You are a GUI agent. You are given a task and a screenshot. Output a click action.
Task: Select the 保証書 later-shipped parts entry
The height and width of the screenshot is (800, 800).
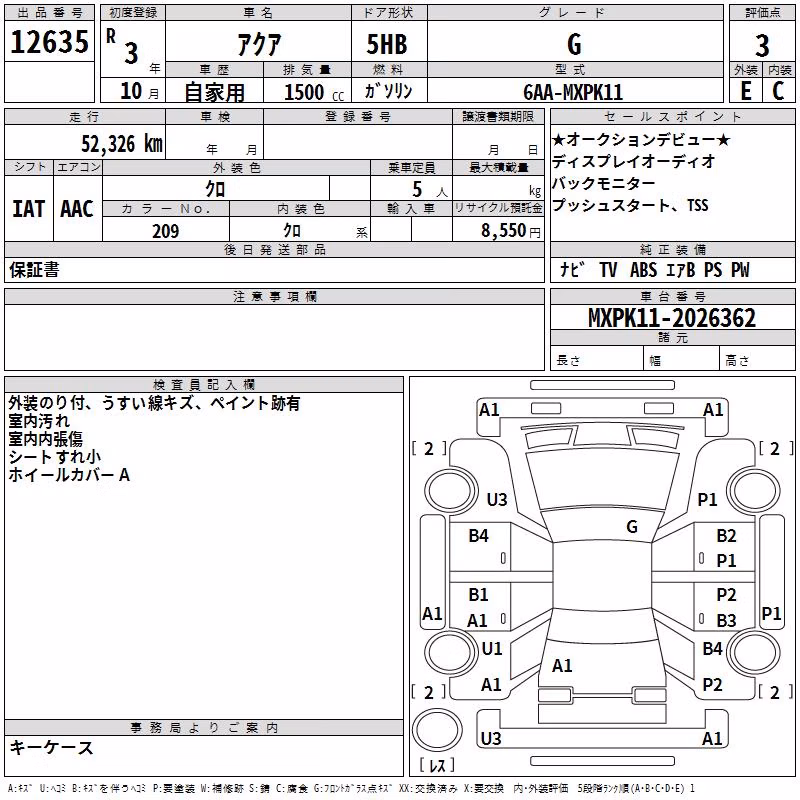pyautogui.click(x=34, y=270)
